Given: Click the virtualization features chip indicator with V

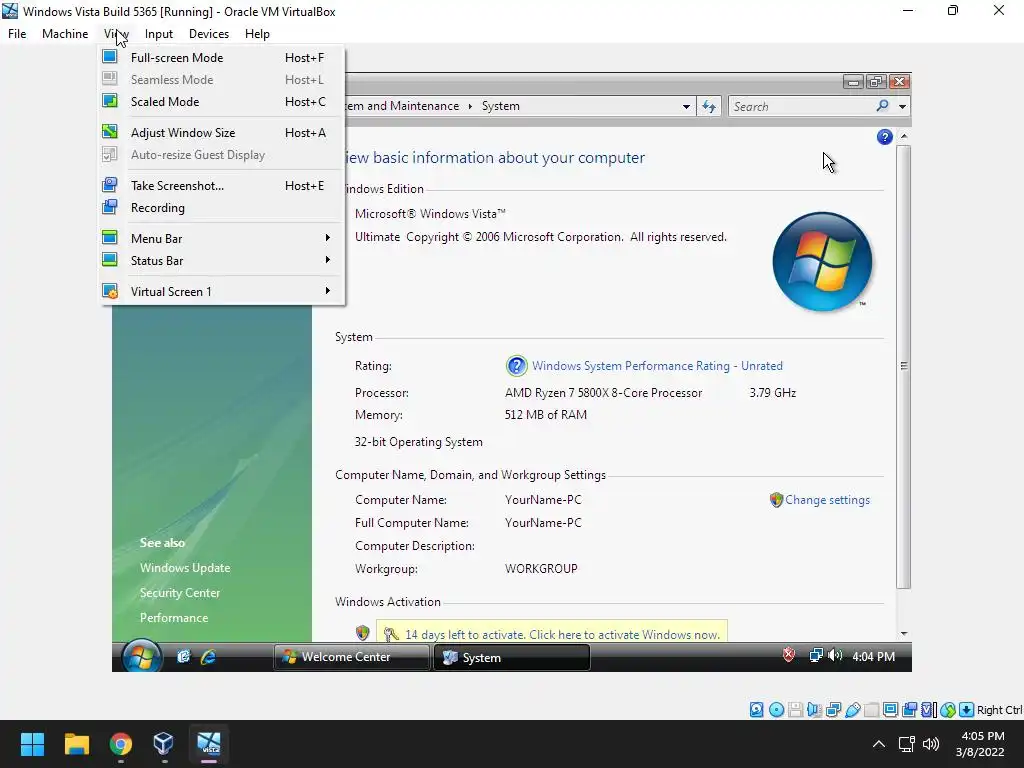Looking at the screenshot, I should pyautogui.click(x=929, y=710).
